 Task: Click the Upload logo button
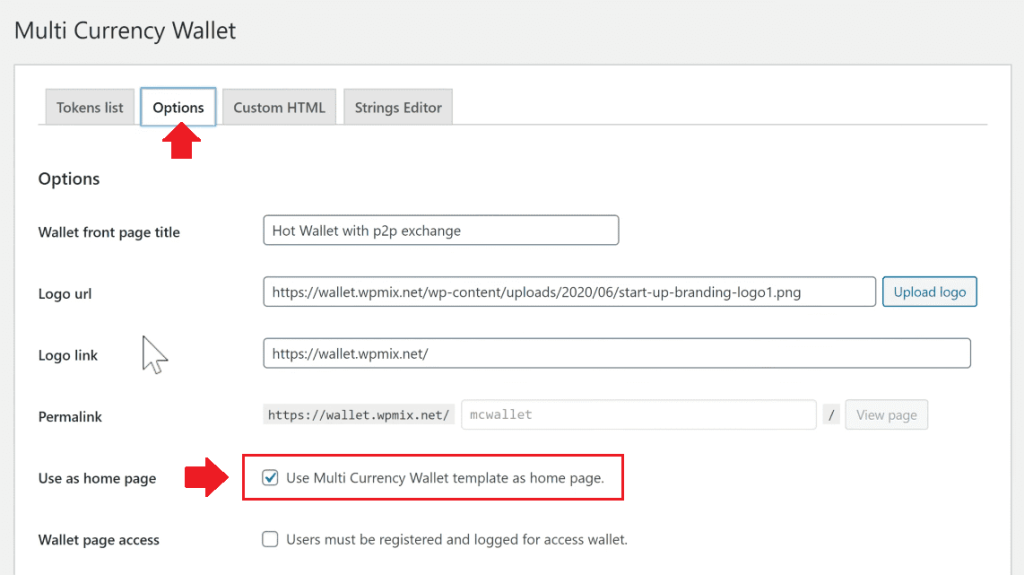pyautogui.click(x=929, y=291)
